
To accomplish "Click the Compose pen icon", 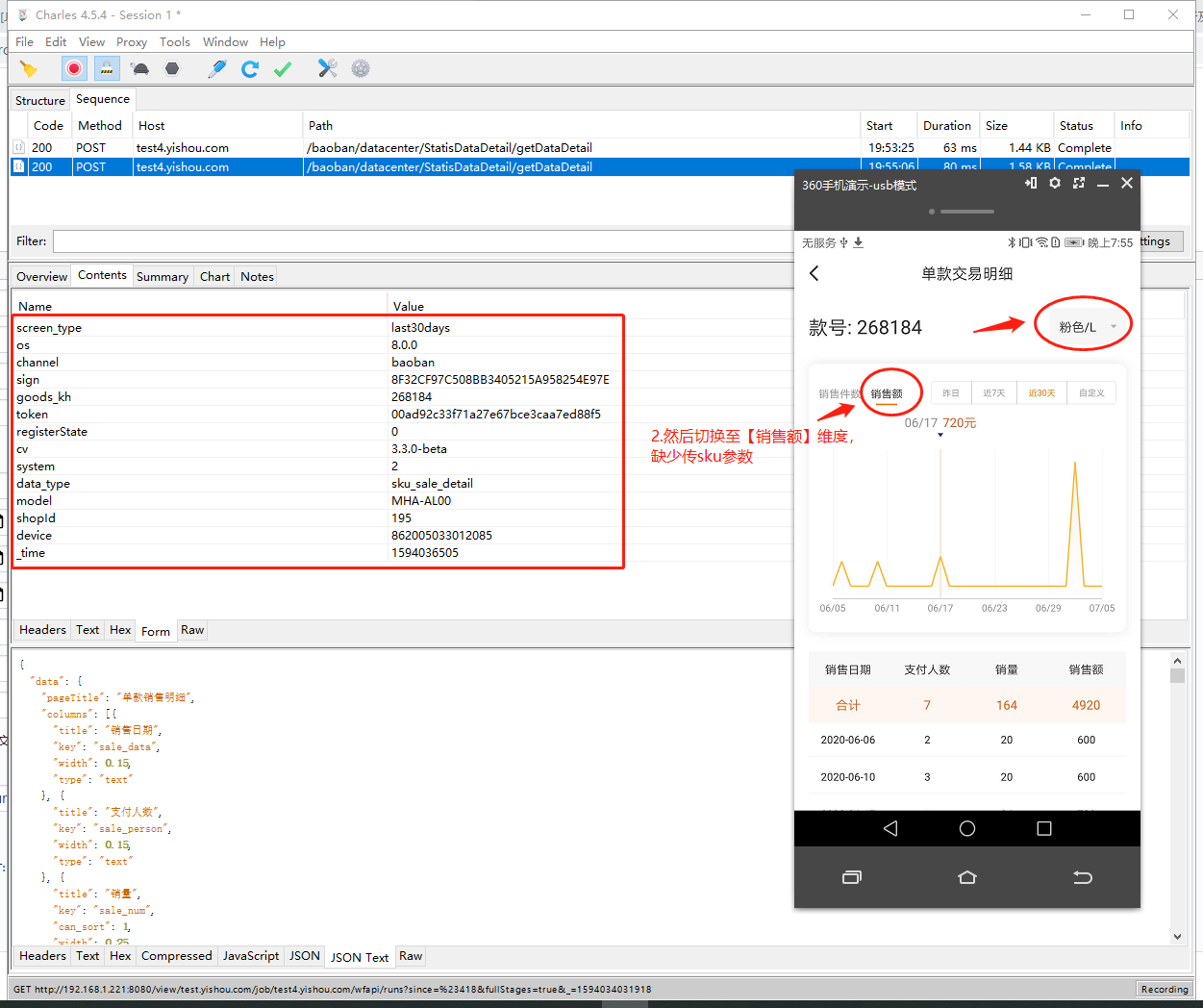I will (217, 69).
